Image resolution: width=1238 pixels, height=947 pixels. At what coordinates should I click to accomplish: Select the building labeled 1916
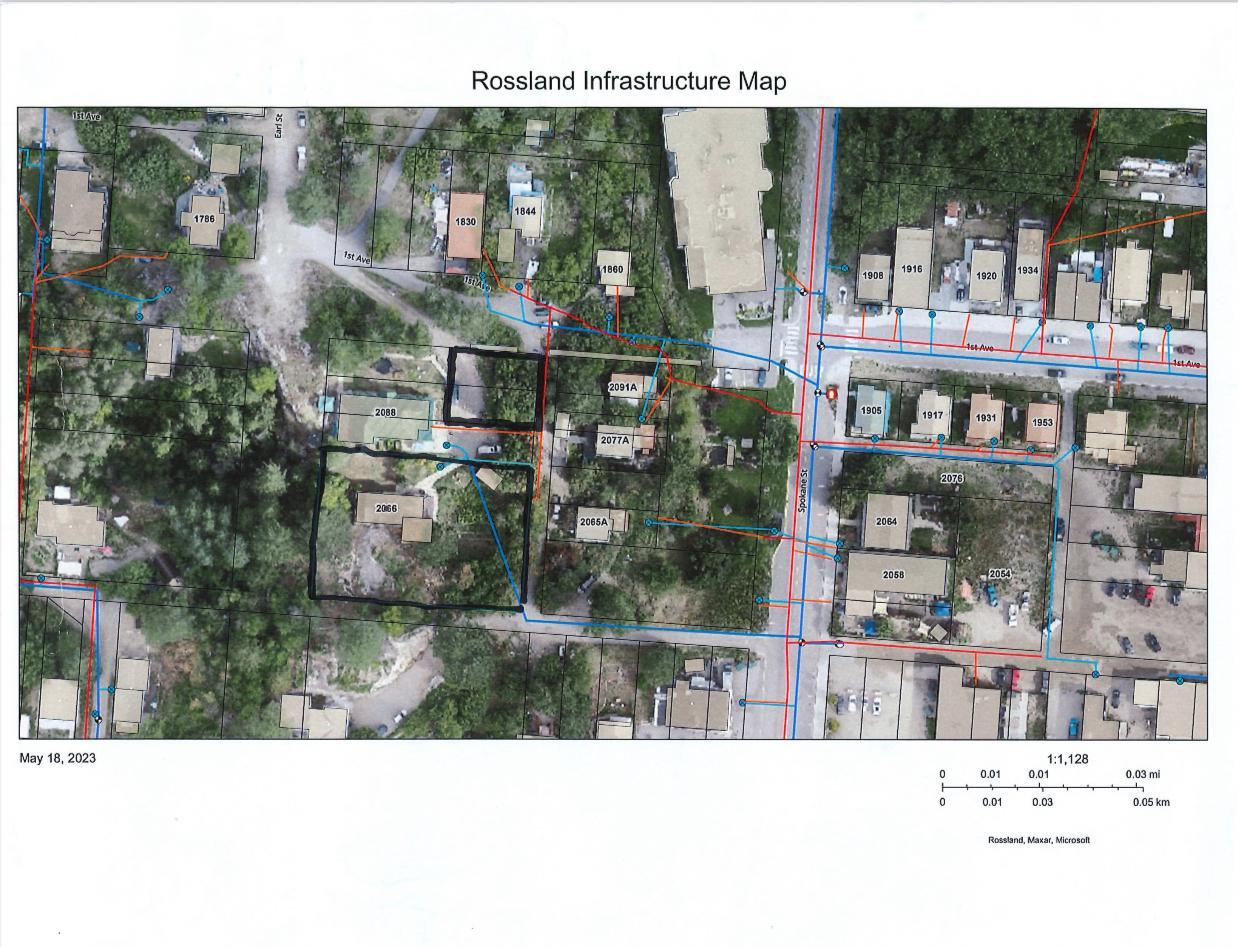pos(911,269)
